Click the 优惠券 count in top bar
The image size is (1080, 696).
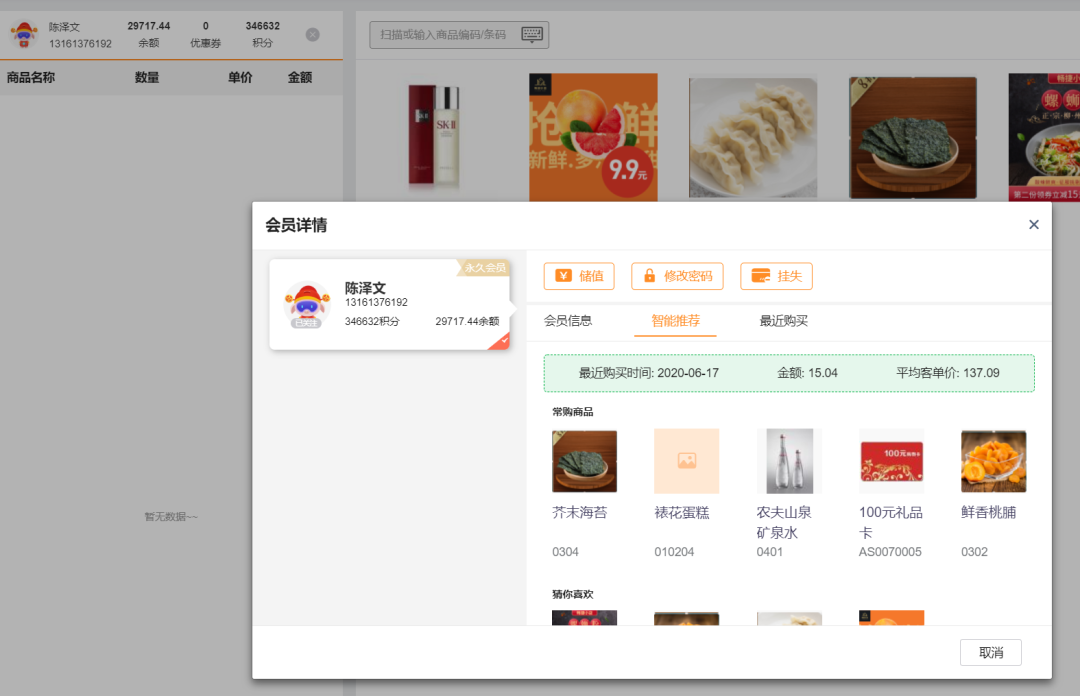point(205,26)
